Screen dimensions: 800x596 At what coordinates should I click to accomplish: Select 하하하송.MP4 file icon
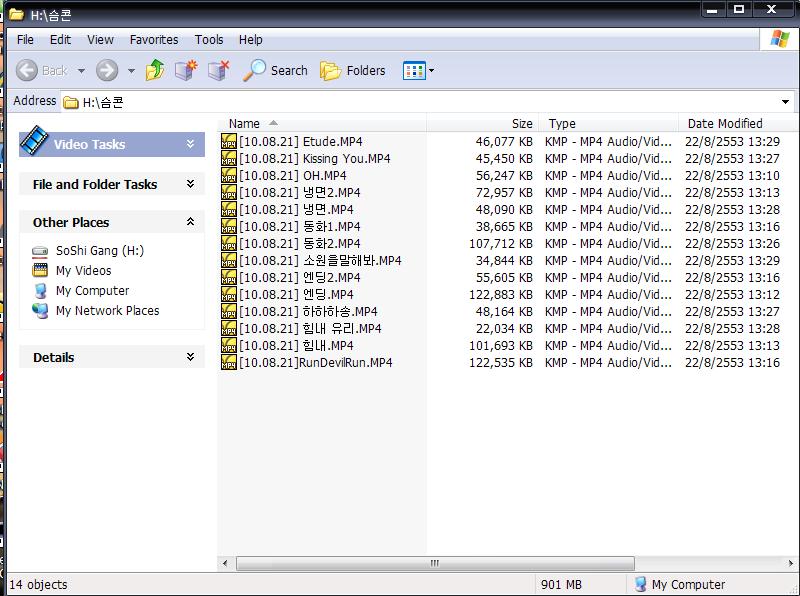coord(229,311)
